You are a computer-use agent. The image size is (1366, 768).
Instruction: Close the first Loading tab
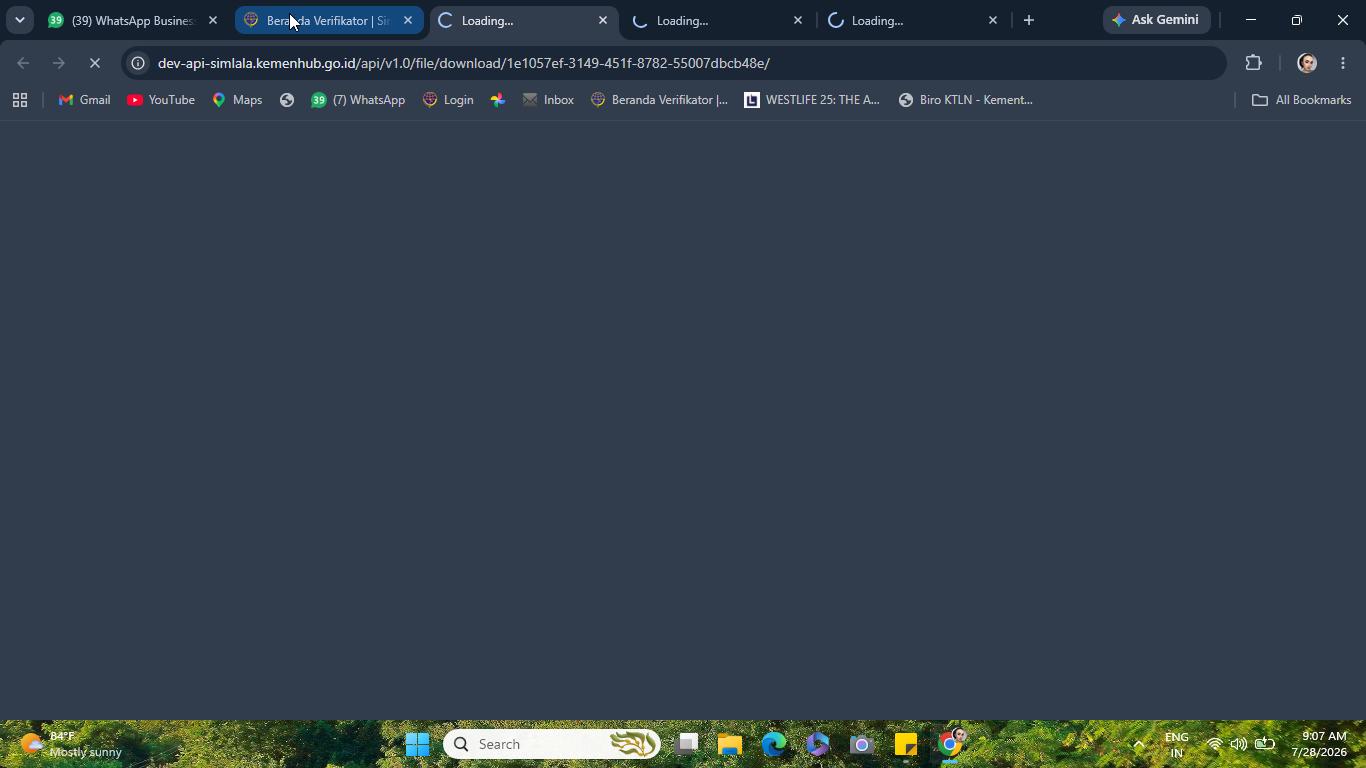(602, 20)
